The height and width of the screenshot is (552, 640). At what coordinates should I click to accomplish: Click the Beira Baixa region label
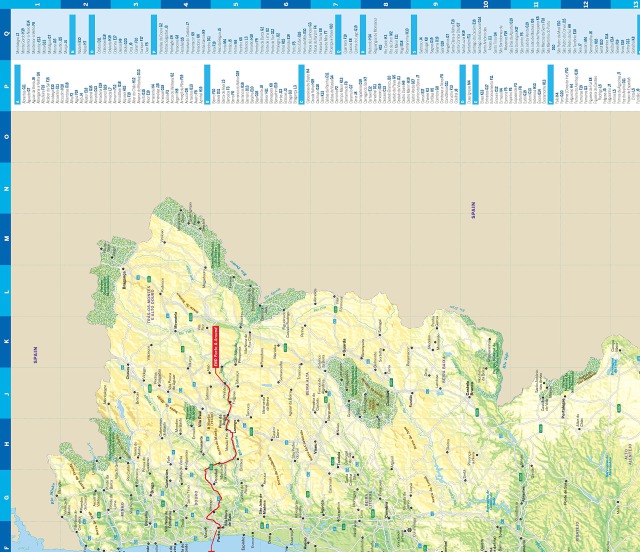tap(443, 369)
